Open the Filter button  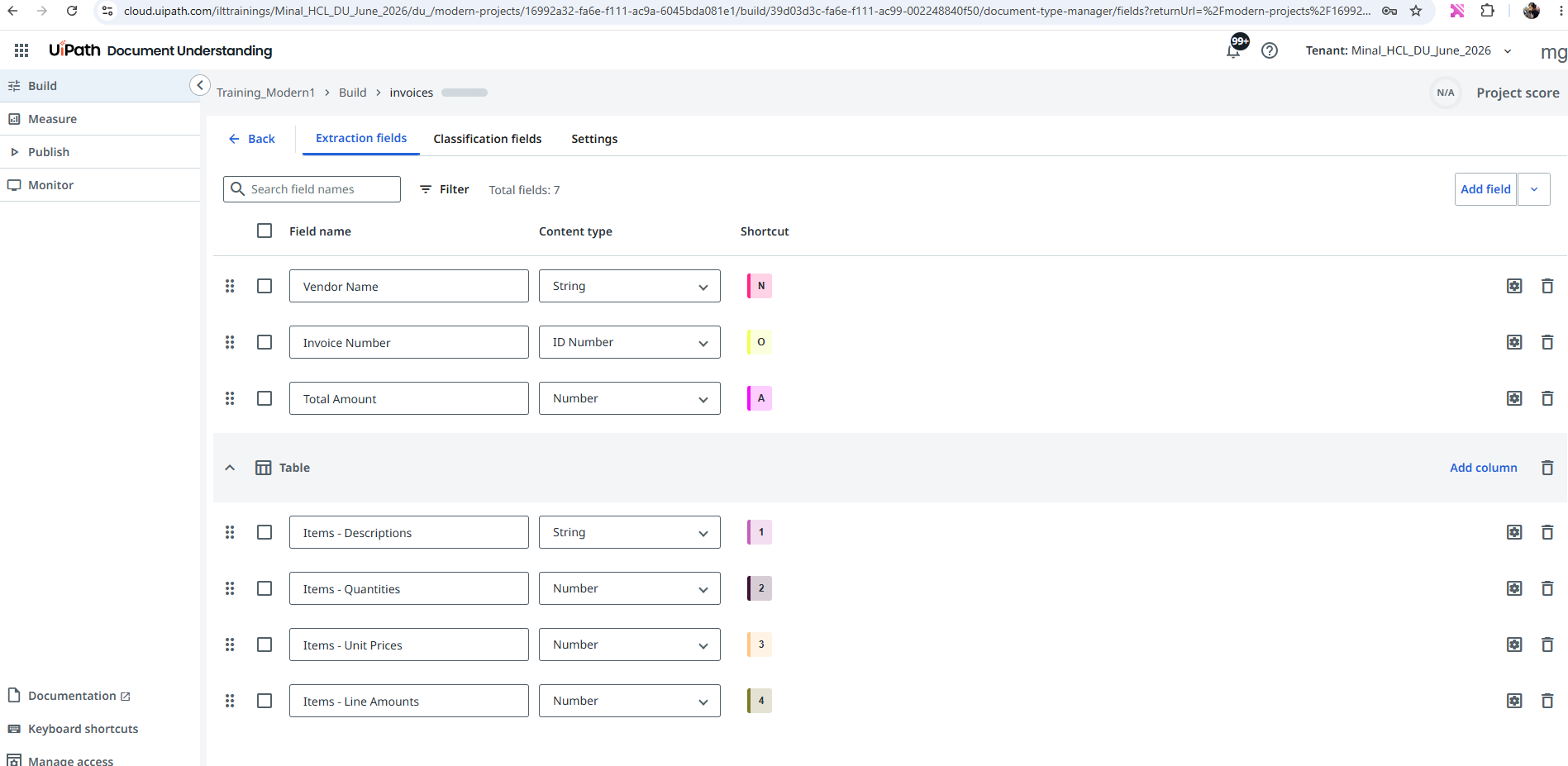pyautogui.click(x=445, y=189)
